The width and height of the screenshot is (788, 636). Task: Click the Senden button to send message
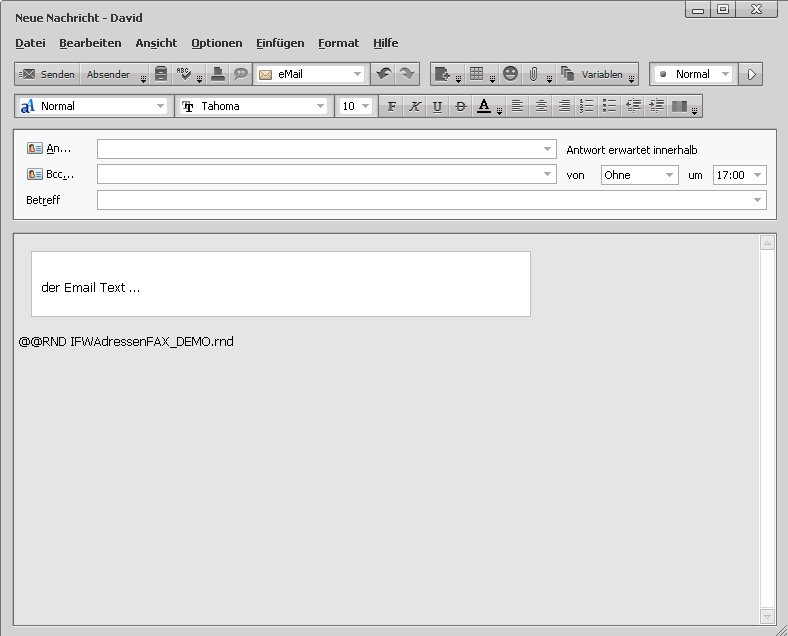pos(47,74)
